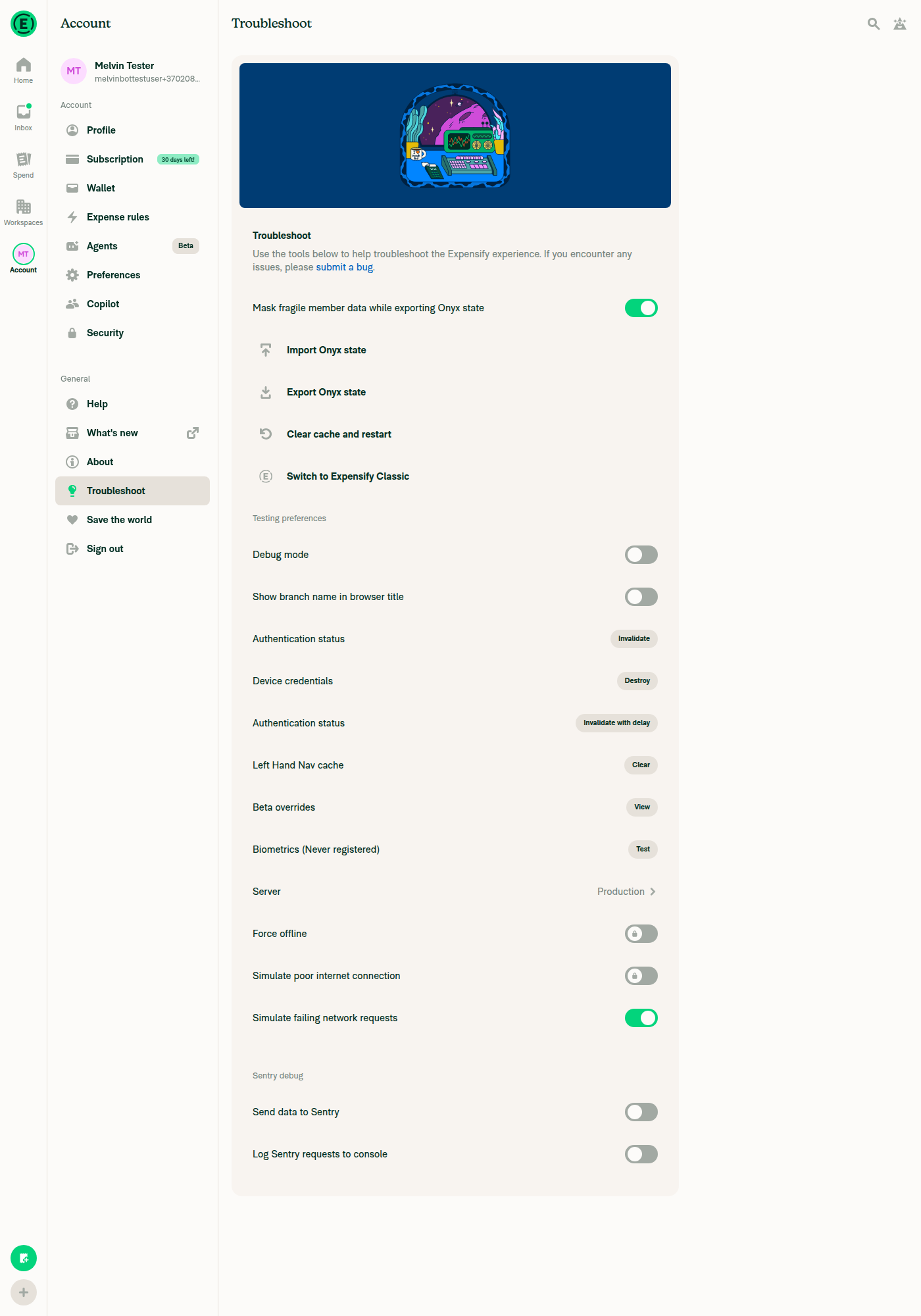Open external link icon beside What's new
The image size is (921, 1316).
tap(193, 433)
